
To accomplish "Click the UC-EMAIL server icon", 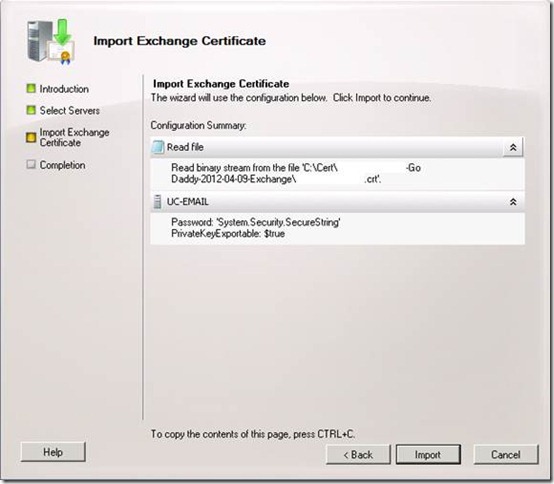I will [158, 202].
